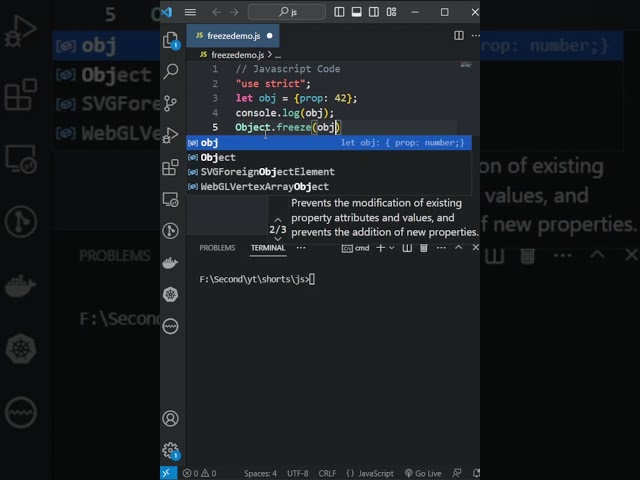The height and width of the screenshot is (480, 640).
Task: Select the freezedemo.js editor tab
Action: click(233, 36)
